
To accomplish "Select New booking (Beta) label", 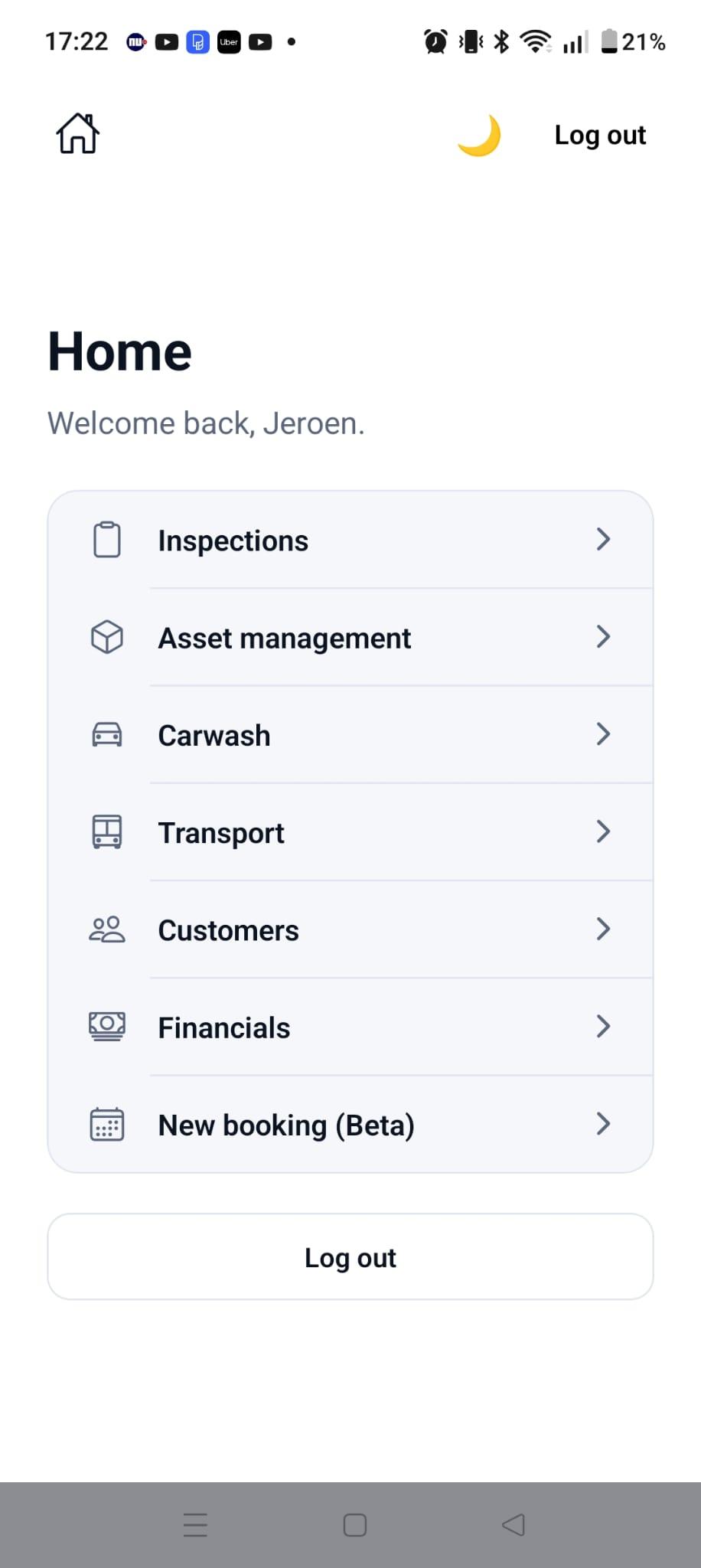I will coord(286,1125).
